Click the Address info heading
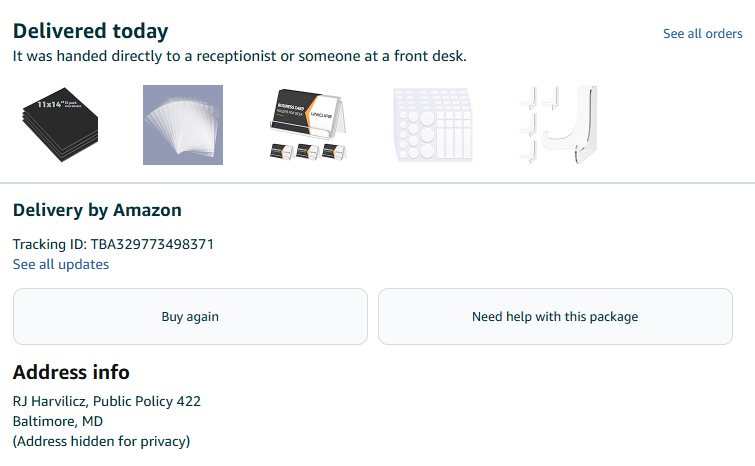 coord(71,372)
